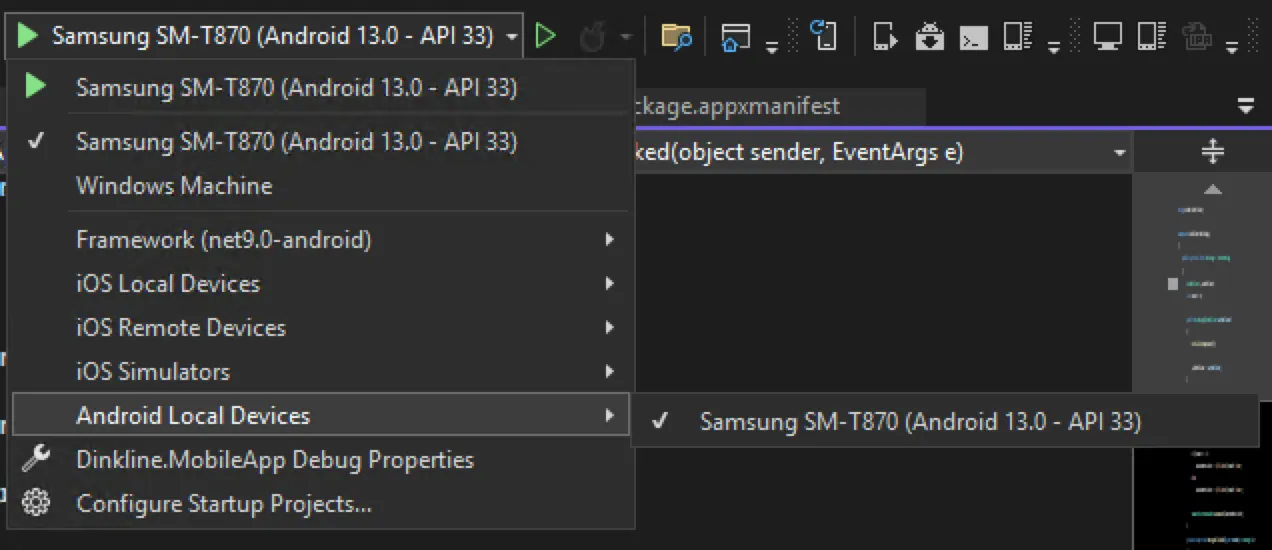
Task: Select top Samsung SM-T870 entry with play icon
Action: (321, 87)
